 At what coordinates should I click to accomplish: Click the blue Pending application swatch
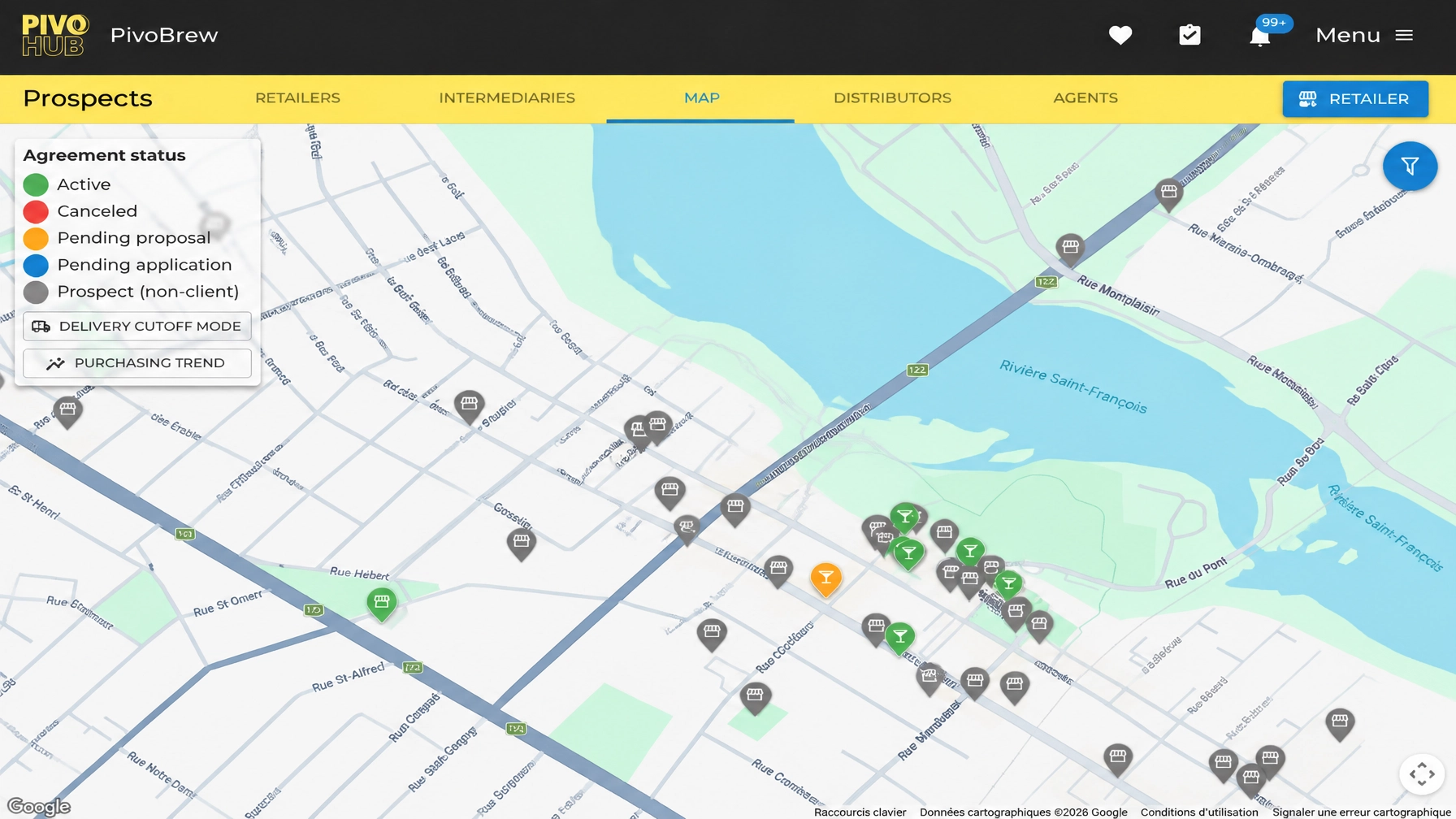(36, 266)
